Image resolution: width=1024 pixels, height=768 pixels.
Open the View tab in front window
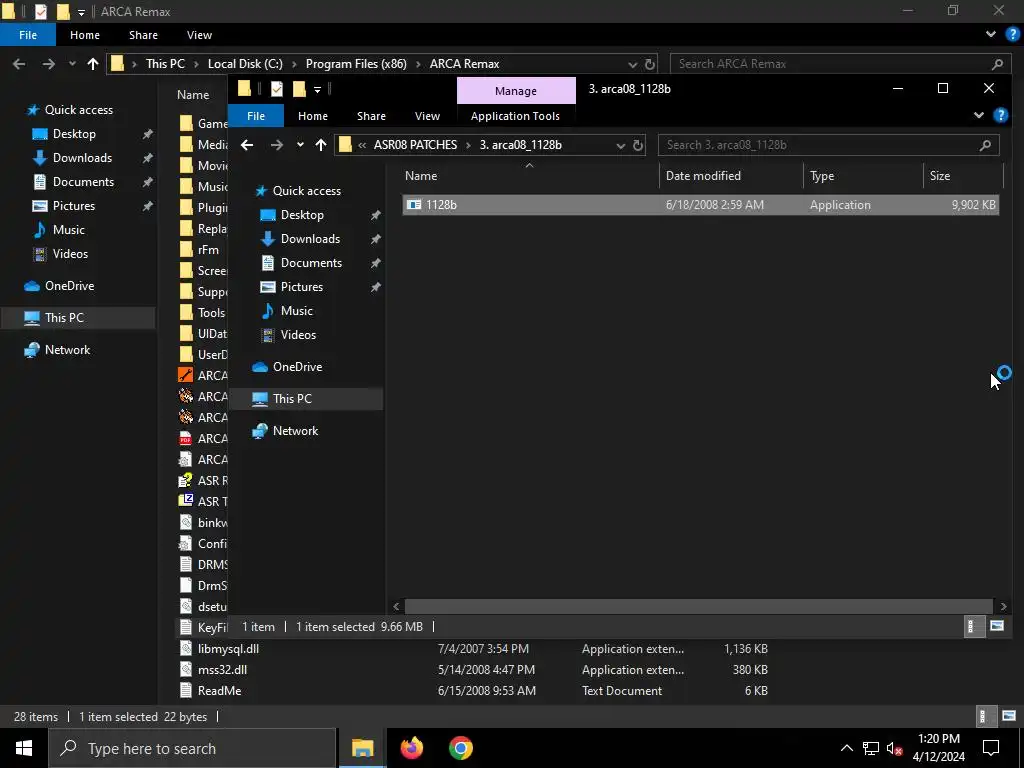coord(427,116)
